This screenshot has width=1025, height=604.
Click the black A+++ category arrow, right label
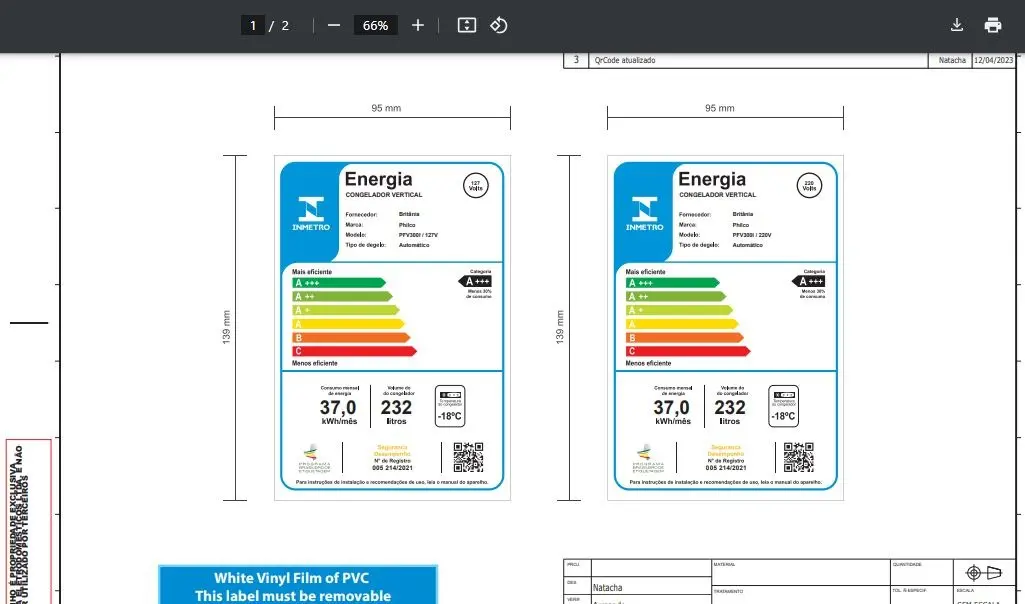pos(809,282)
